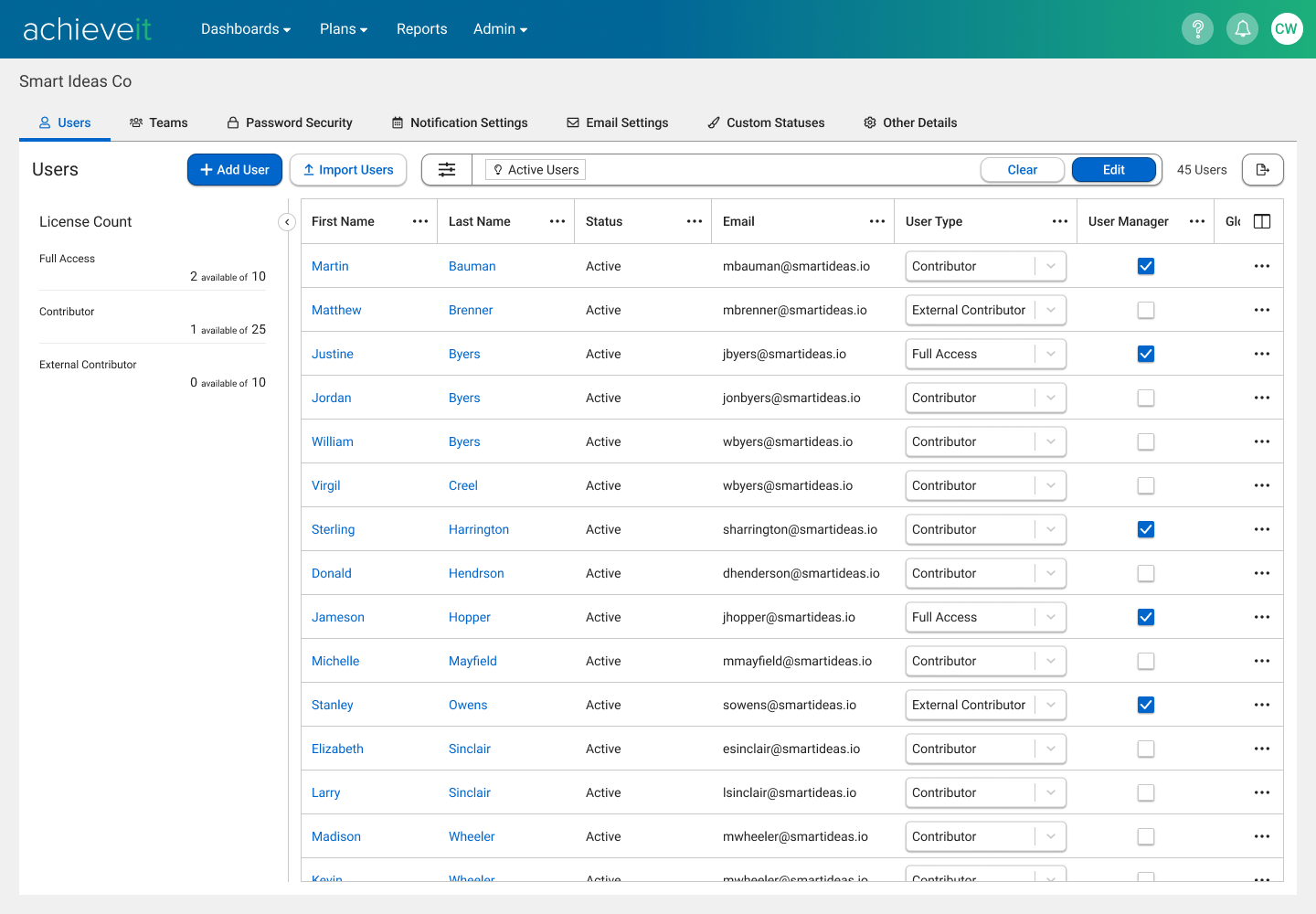Check User Manager for Jordan Byers
Viewport: 1316px width, 914px height.
coord(1146,398)
